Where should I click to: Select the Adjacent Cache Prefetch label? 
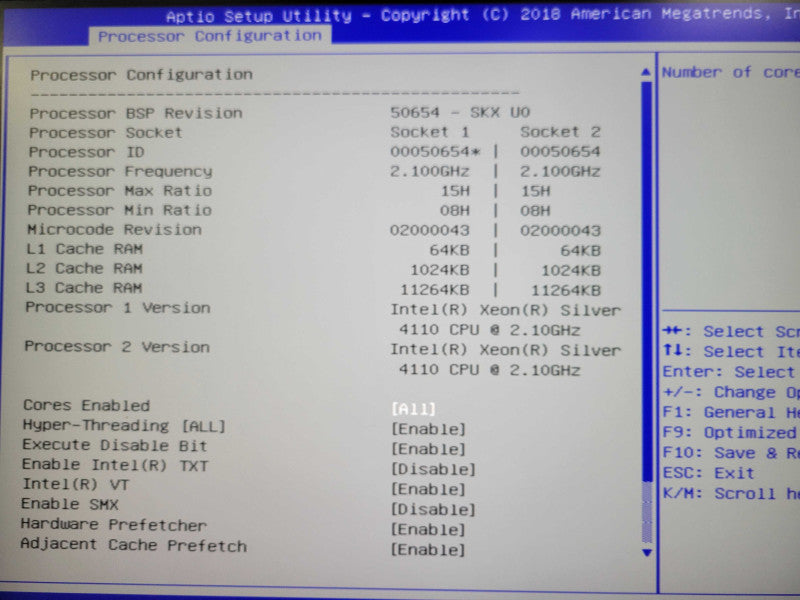tap(134, 545)
